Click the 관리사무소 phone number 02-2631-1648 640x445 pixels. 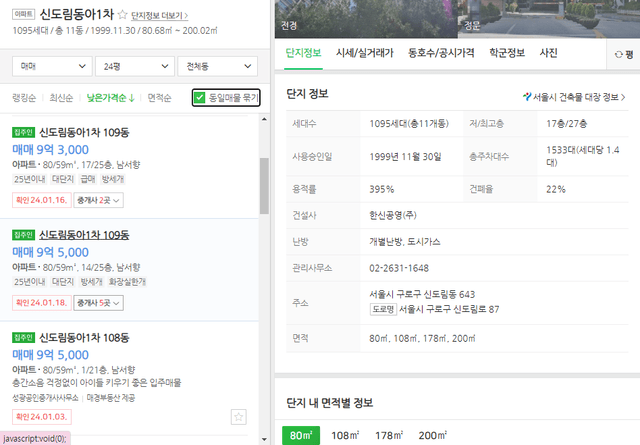[x=399, y=268]
